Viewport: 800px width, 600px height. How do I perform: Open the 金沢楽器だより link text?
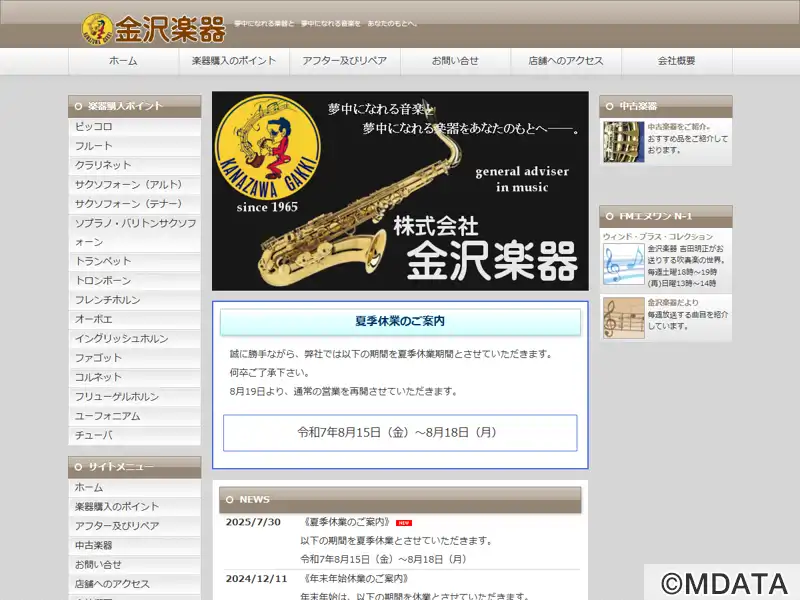click(x=673, y=303)
